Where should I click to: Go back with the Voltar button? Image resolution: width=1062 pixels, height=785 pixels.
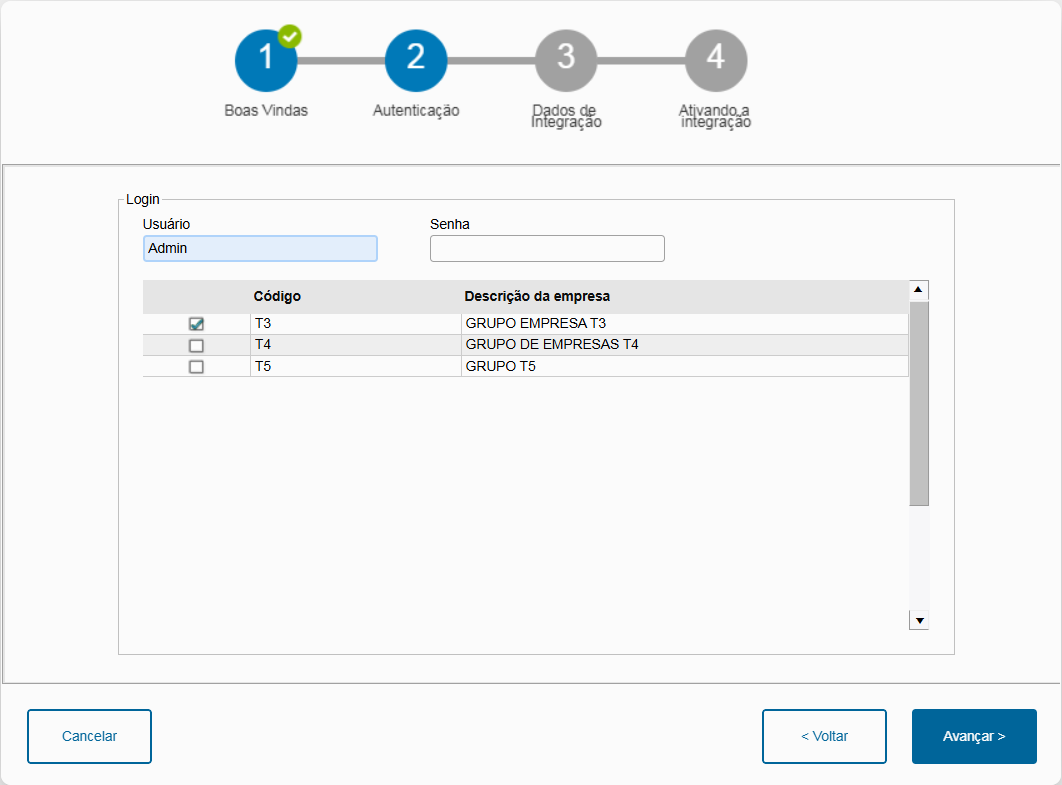click(x=824, y=736)
